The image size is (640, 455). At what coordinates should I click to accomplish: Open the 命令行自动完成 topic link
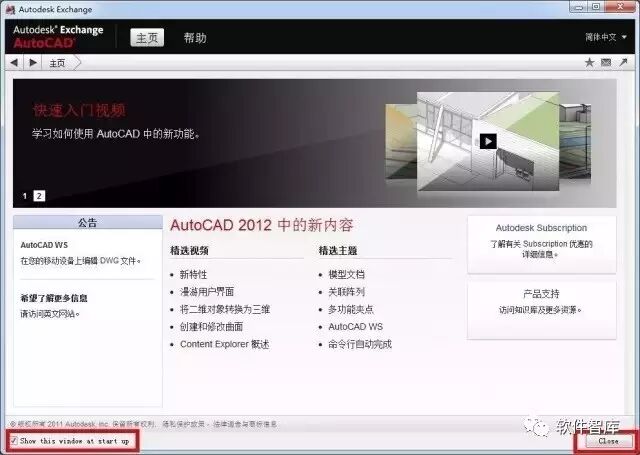(x=360, y=344)
